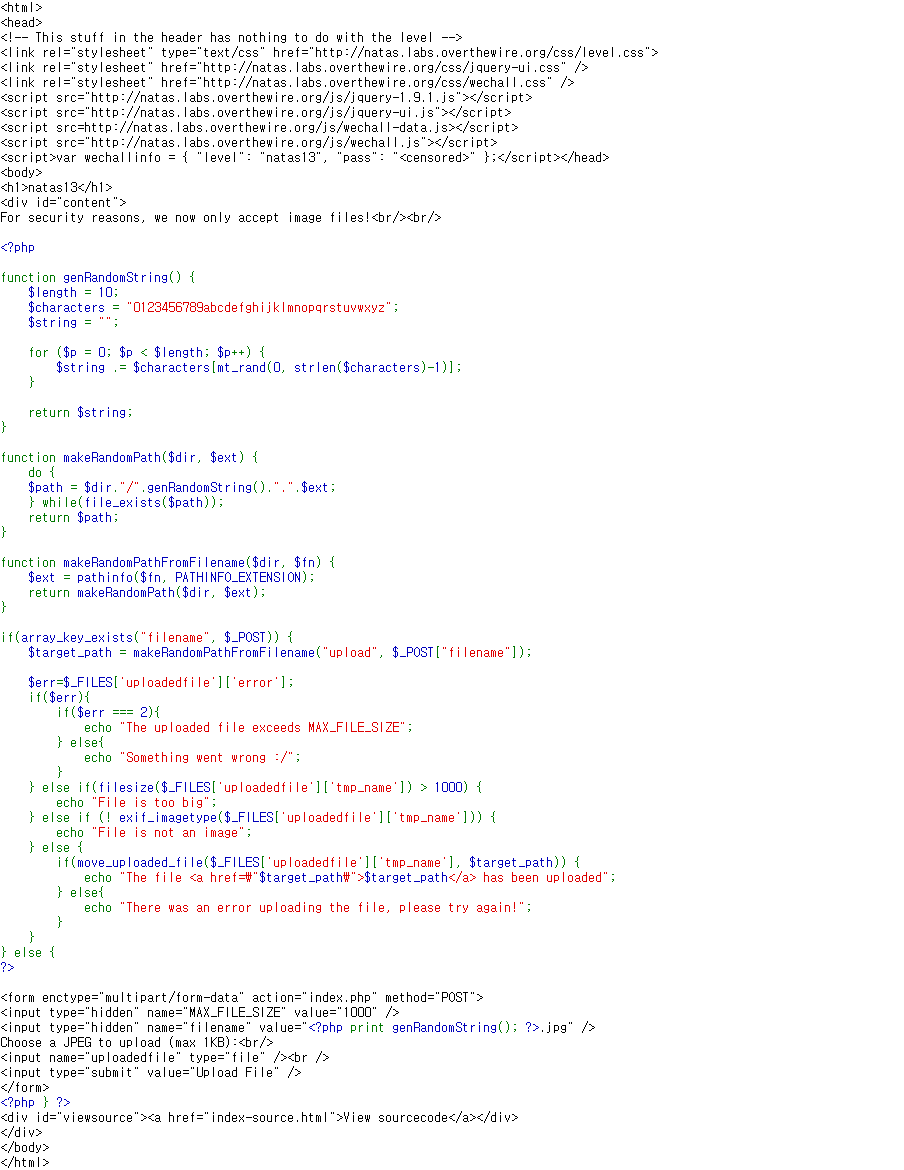Click the move_uploaded_file condition line

(x=318, y=862)
